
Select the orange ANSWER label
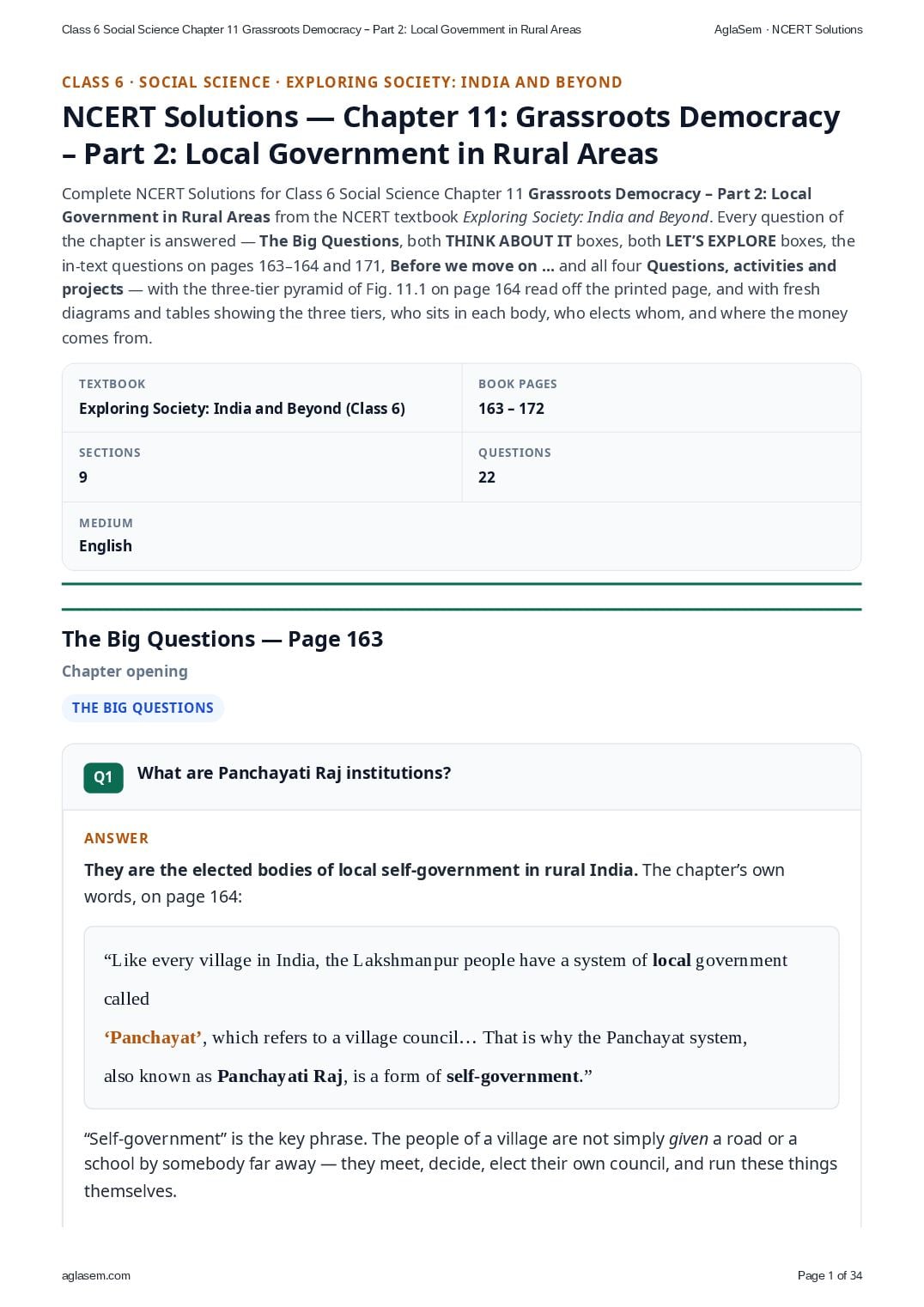click(x=116, y=838)
